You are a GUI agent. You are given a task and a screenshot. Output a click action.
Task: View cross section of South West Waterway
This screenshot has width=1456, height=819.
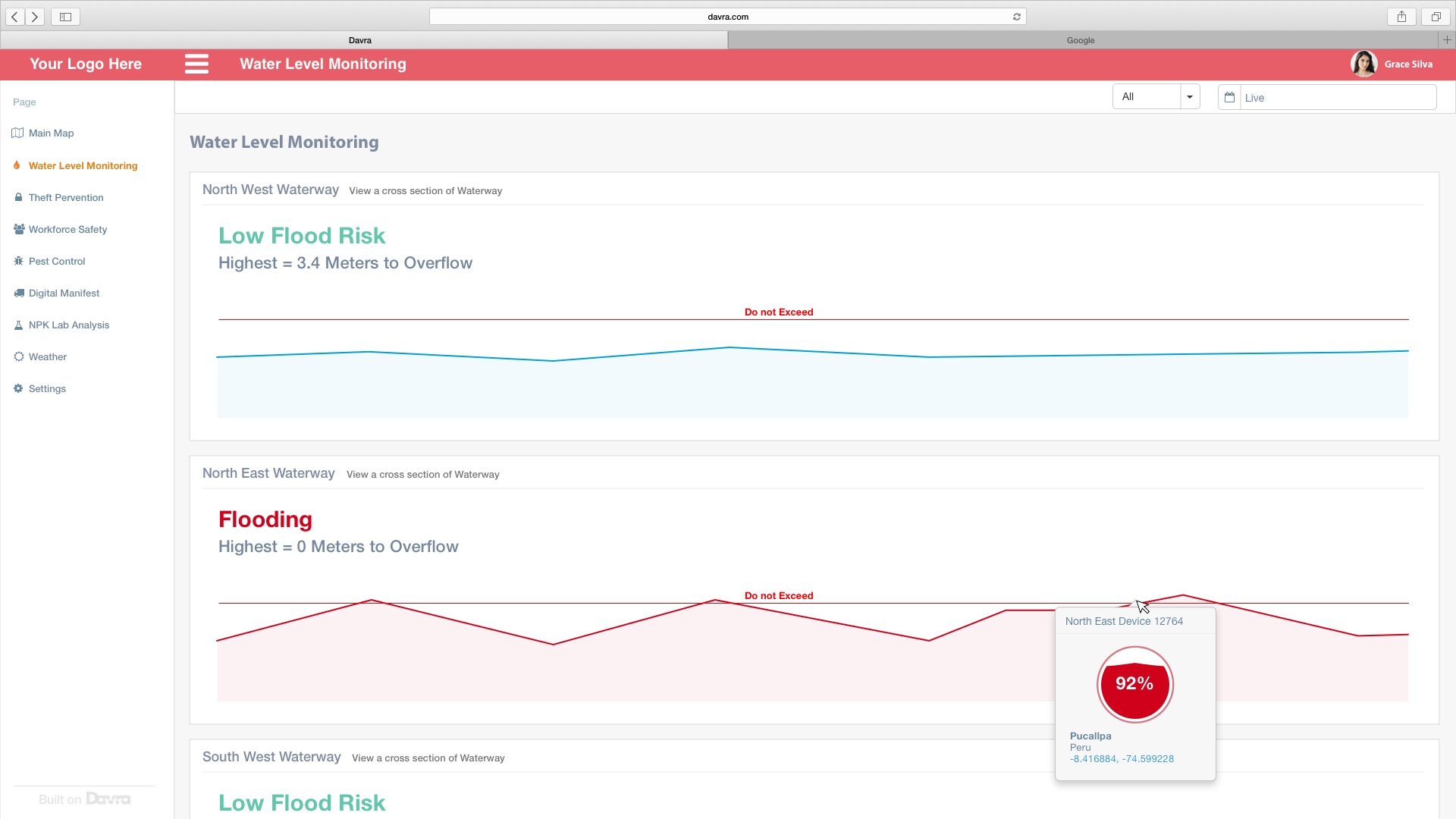tap(428, 758)
